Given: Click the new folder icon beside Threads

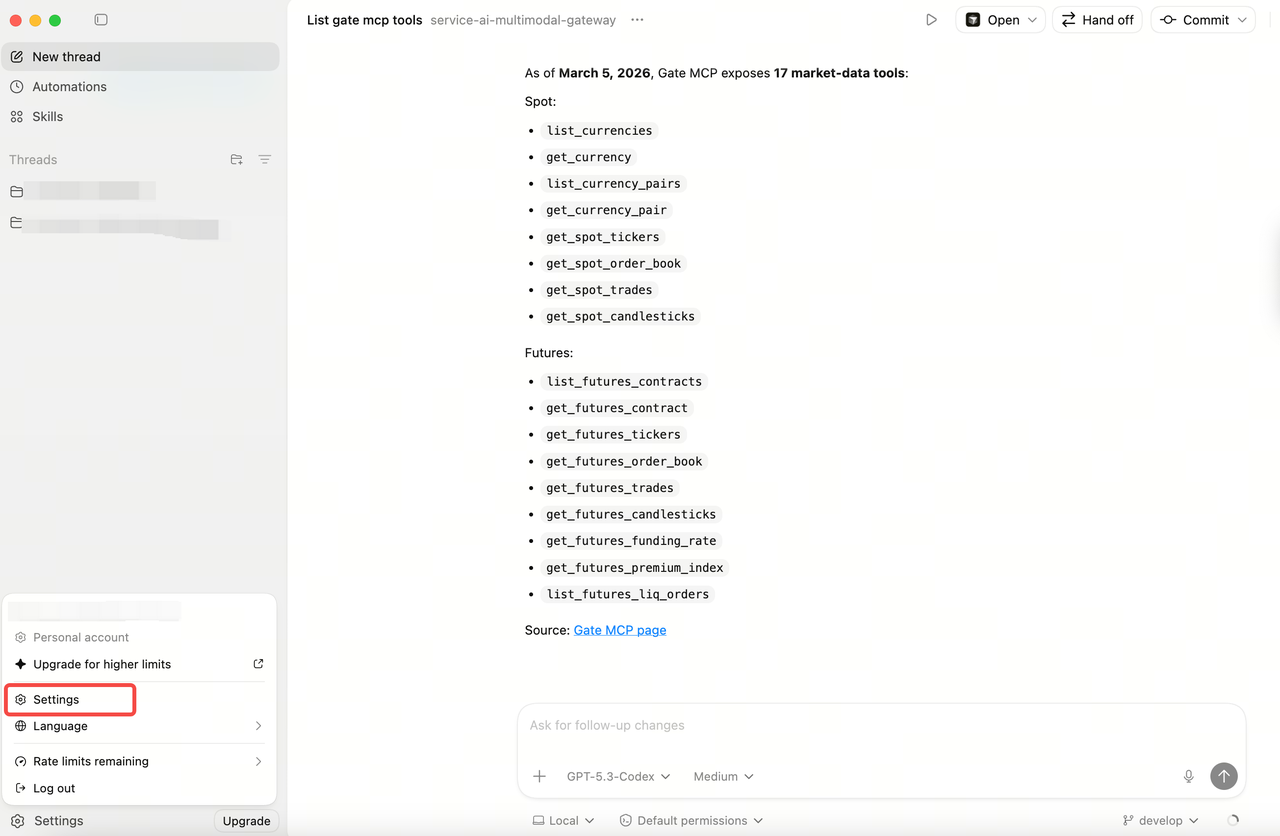Looking at the screenshot, I should click(x=236, y=159).
